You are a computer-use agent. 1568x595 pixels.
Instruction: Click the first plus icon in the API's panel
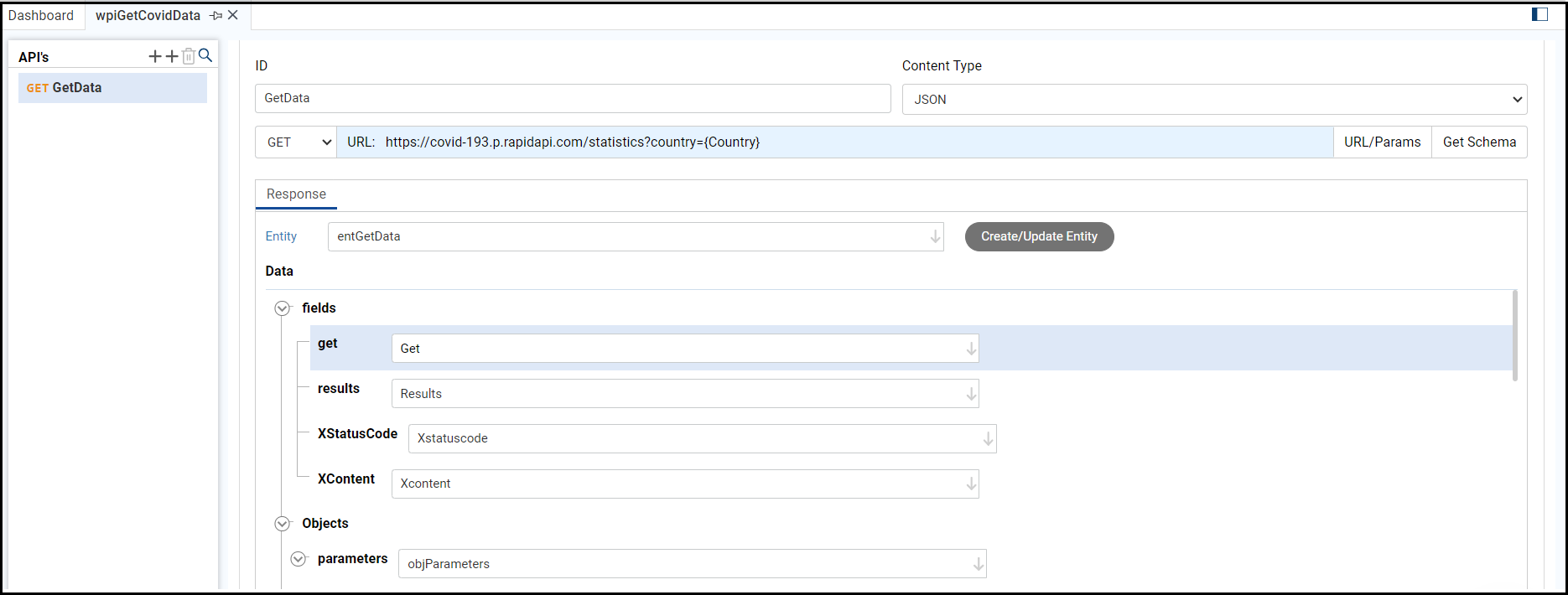coord(154,56)
